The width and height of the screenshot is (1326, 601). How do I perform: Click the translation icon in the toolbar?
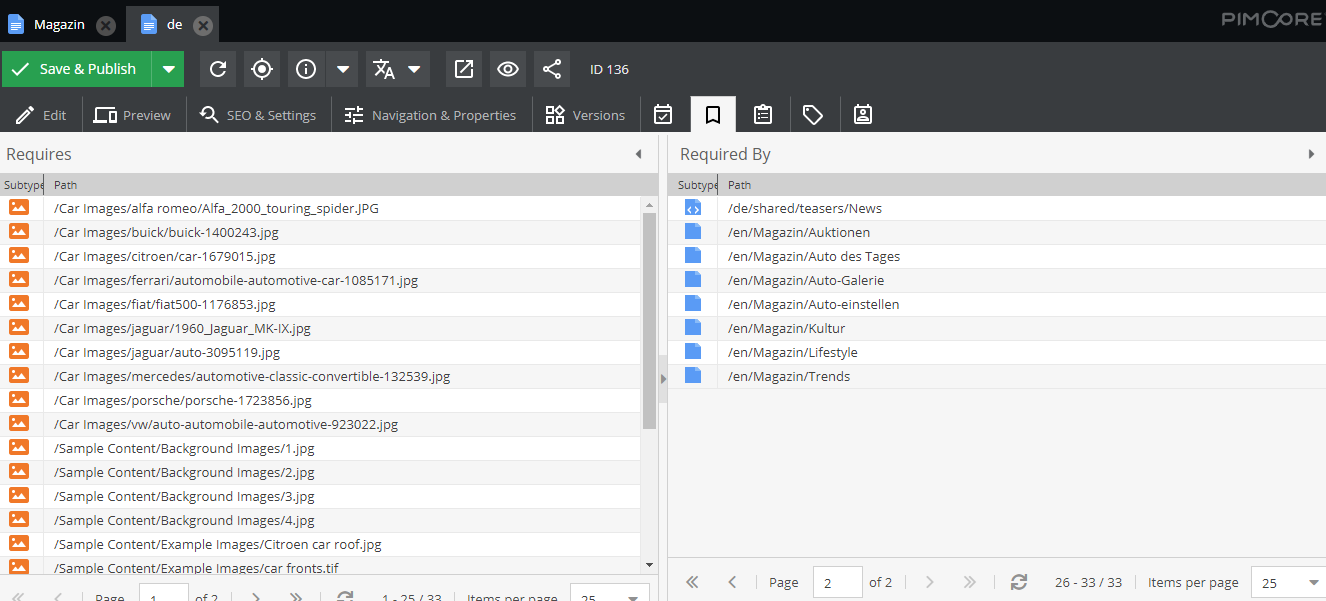[385, 69]
